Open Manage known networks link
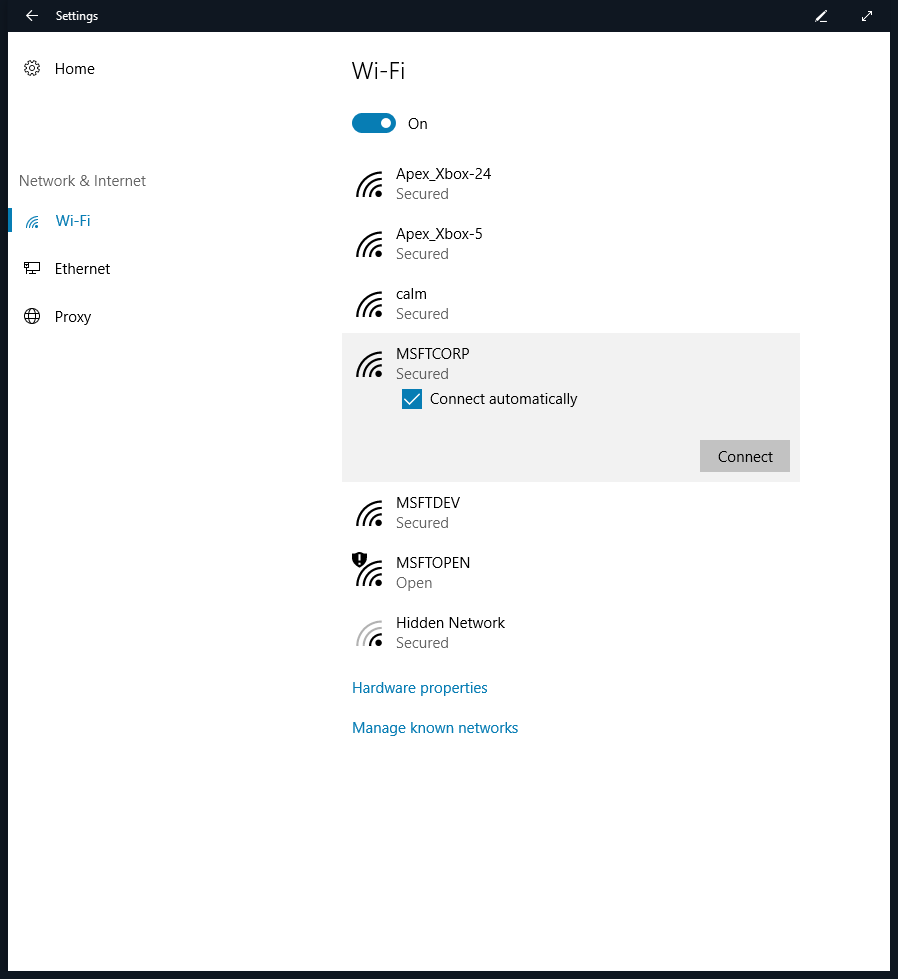The width and height of the screenshot is (898, 979). point(435,728)
